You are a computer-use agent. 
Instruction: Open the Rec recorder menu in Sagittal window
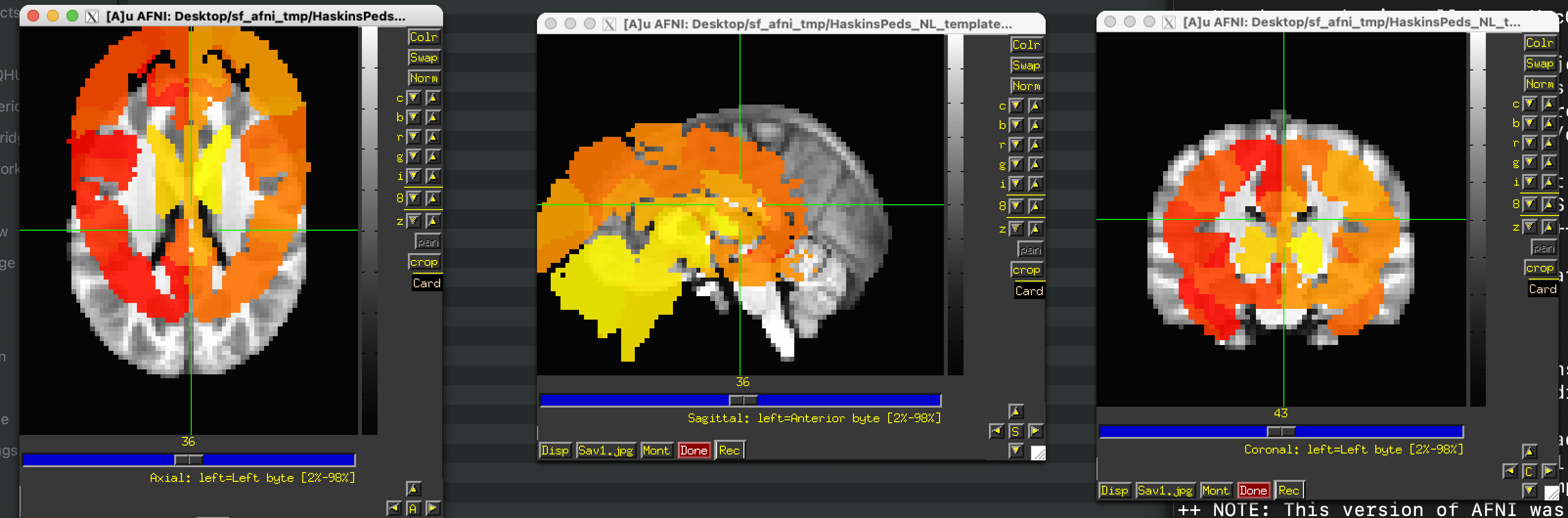[729, 451]
